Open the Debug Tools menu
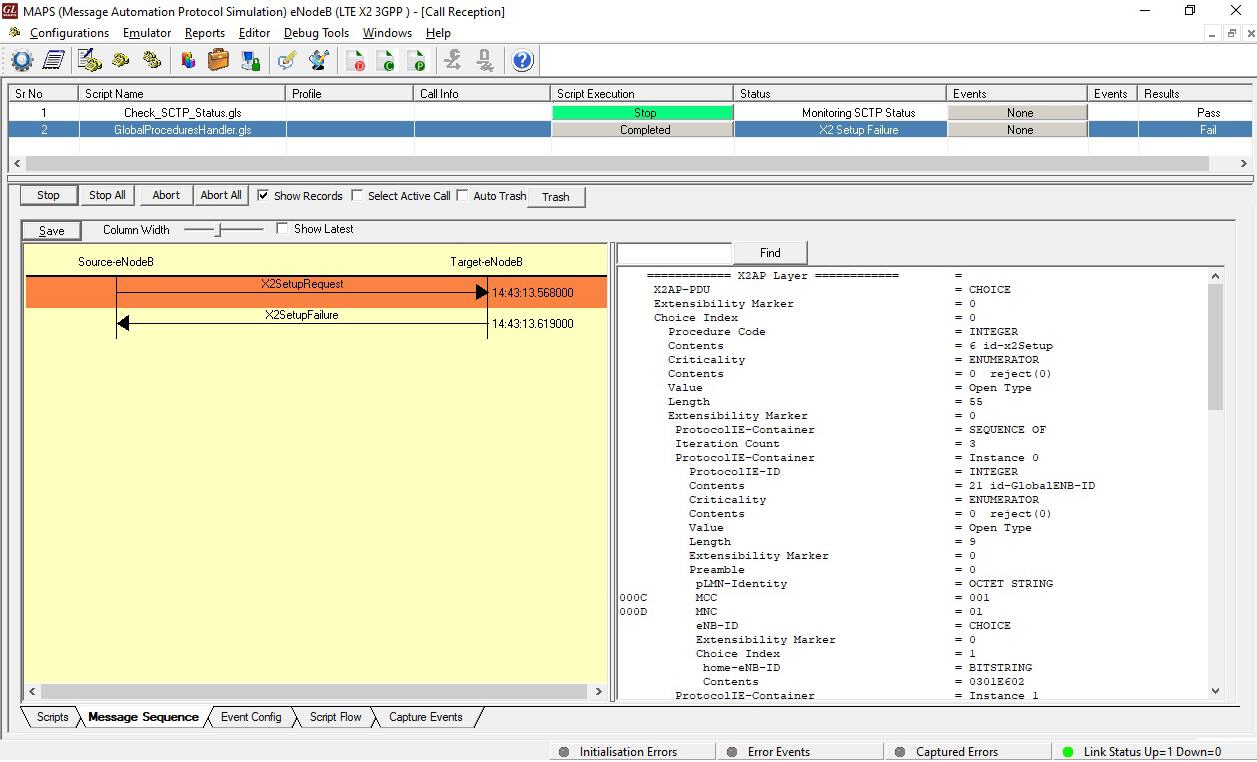This screenshot has height=762, width=1257. click(316, 33)
